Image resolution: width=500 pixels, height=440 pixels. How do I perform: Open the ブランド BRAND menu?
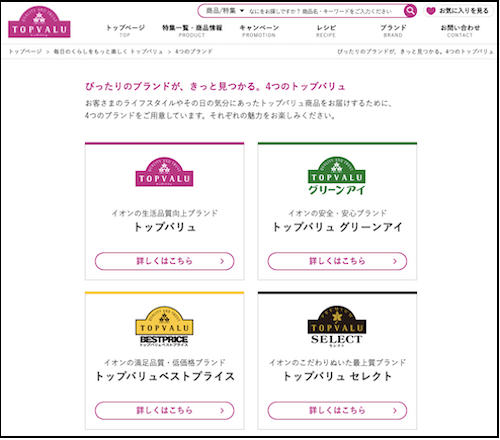[x=393, y=31]
